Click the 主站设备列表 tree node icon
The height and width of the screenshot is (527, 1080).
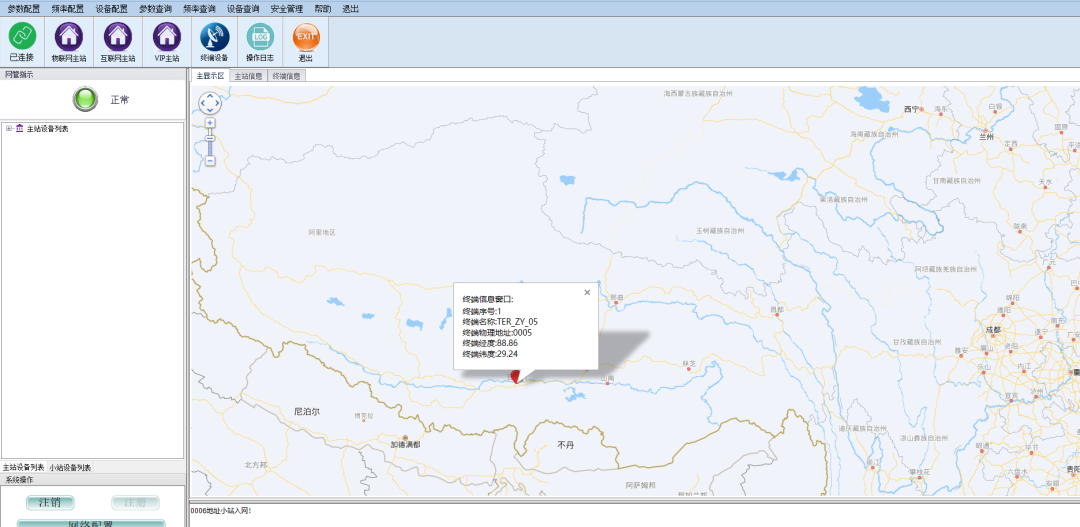pyautogui.click(x=19, y=129)
